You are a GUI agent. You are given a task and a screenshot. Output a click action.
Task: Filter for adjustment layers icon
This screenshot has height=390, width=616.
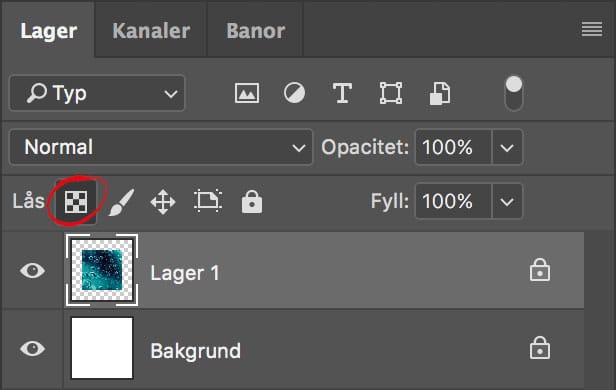point(294,93)
